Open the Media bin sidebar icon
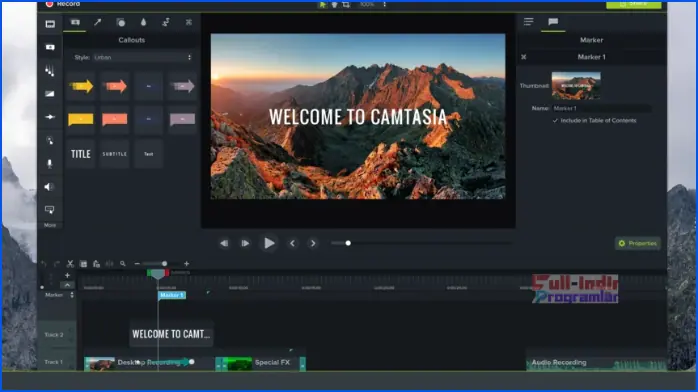The width and height of the screenshot is (698, 392). coord(50,24)
